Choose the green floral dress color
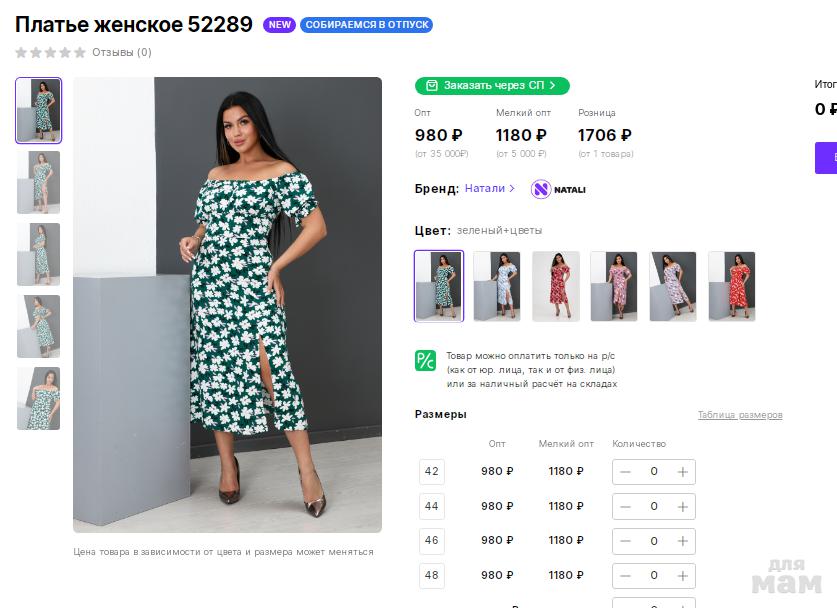The width and height of the screenshot is (837, 608). pos(439,286)
